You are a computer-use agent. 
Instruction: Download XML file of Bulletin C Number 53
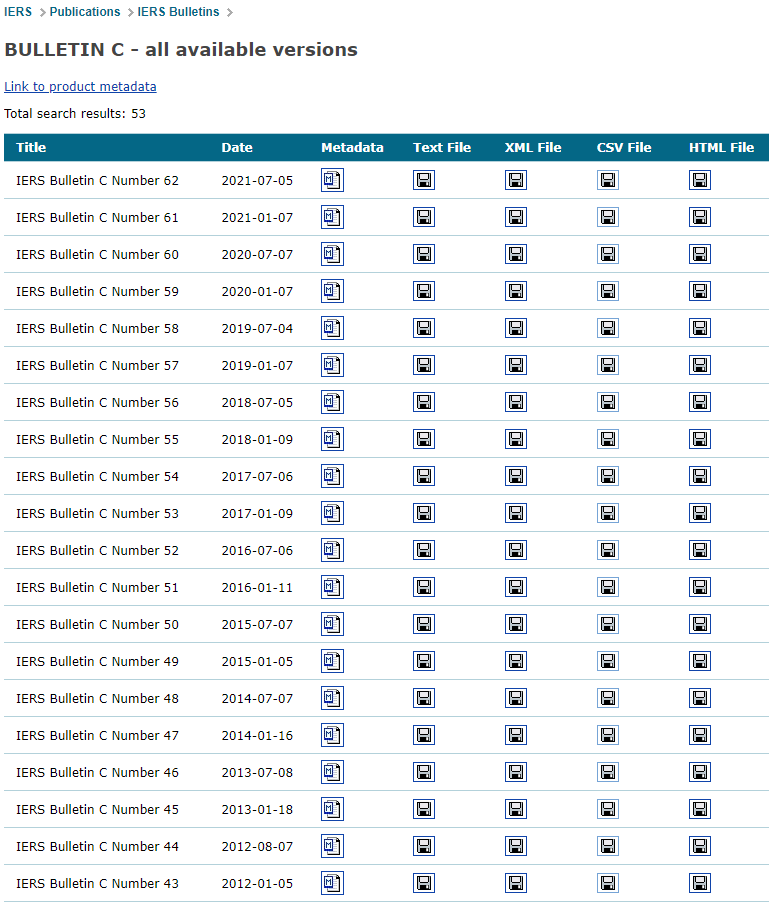(516, 513)
